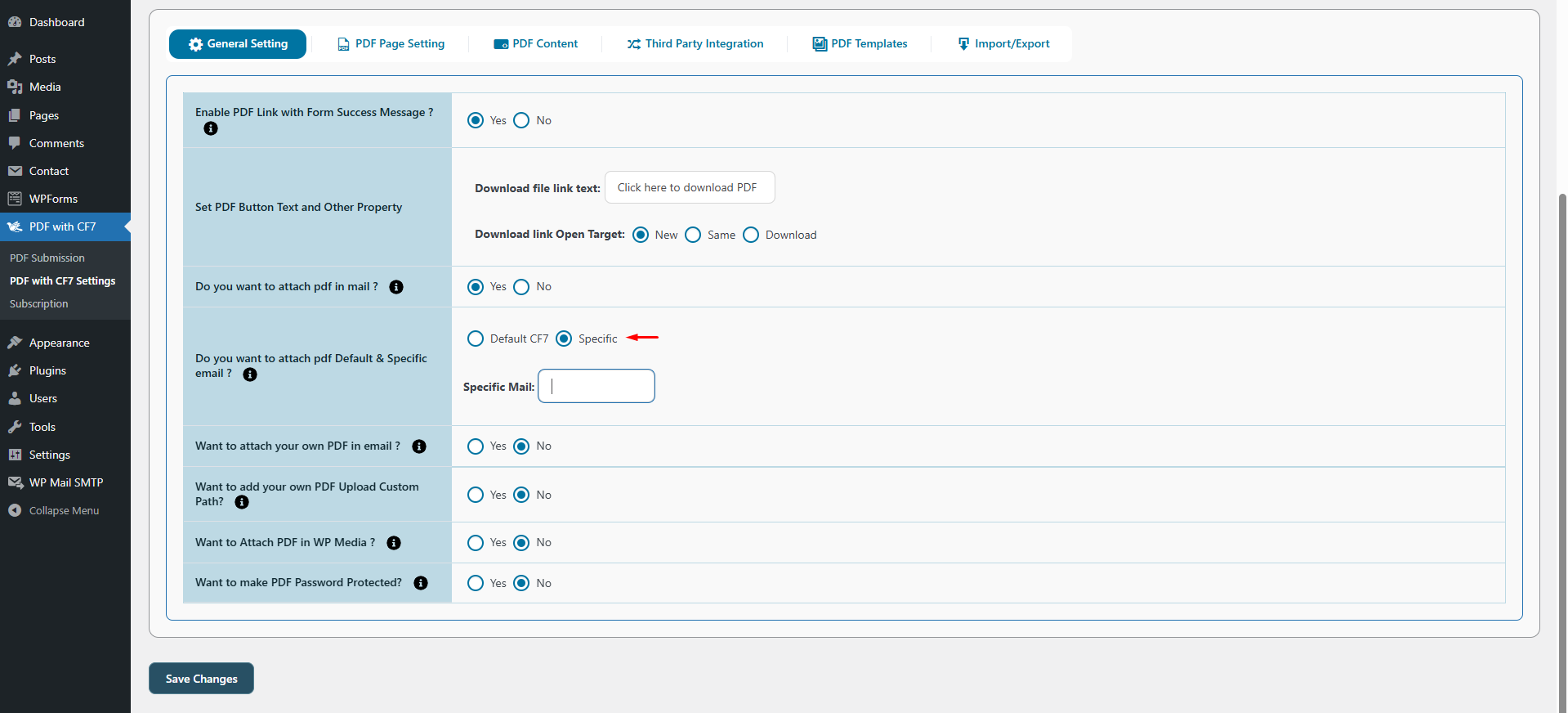Select Yes for Attach PDF in WP Media
This screenshot has width=1568, height=713.
click(x=476, y=543)
